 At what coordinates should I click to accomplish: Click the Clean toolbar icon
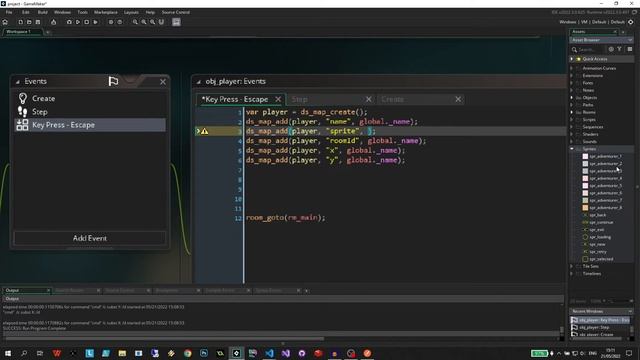[x=96, y=22]
